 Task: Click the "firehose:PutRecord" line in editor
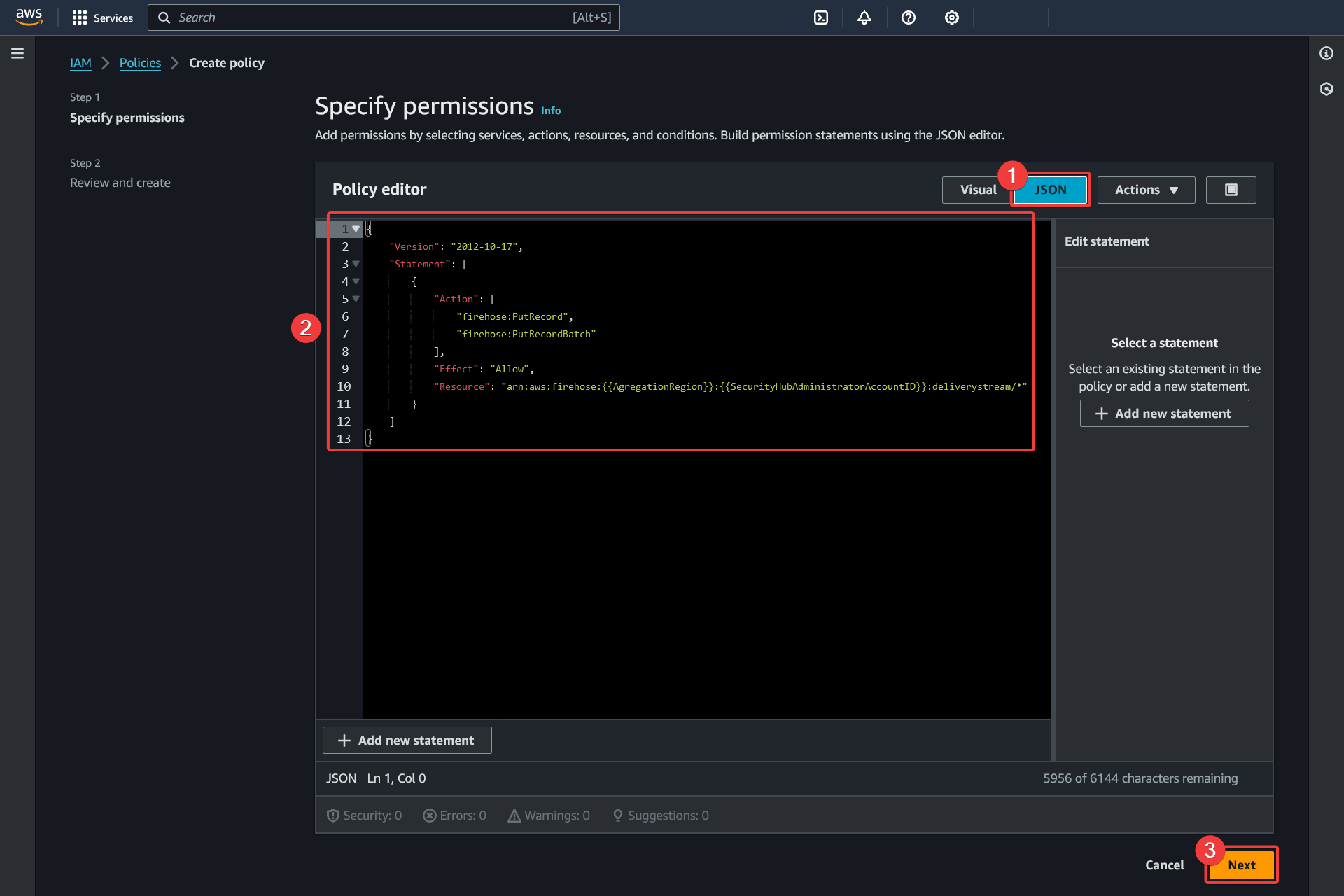click(x=514, y=316)
